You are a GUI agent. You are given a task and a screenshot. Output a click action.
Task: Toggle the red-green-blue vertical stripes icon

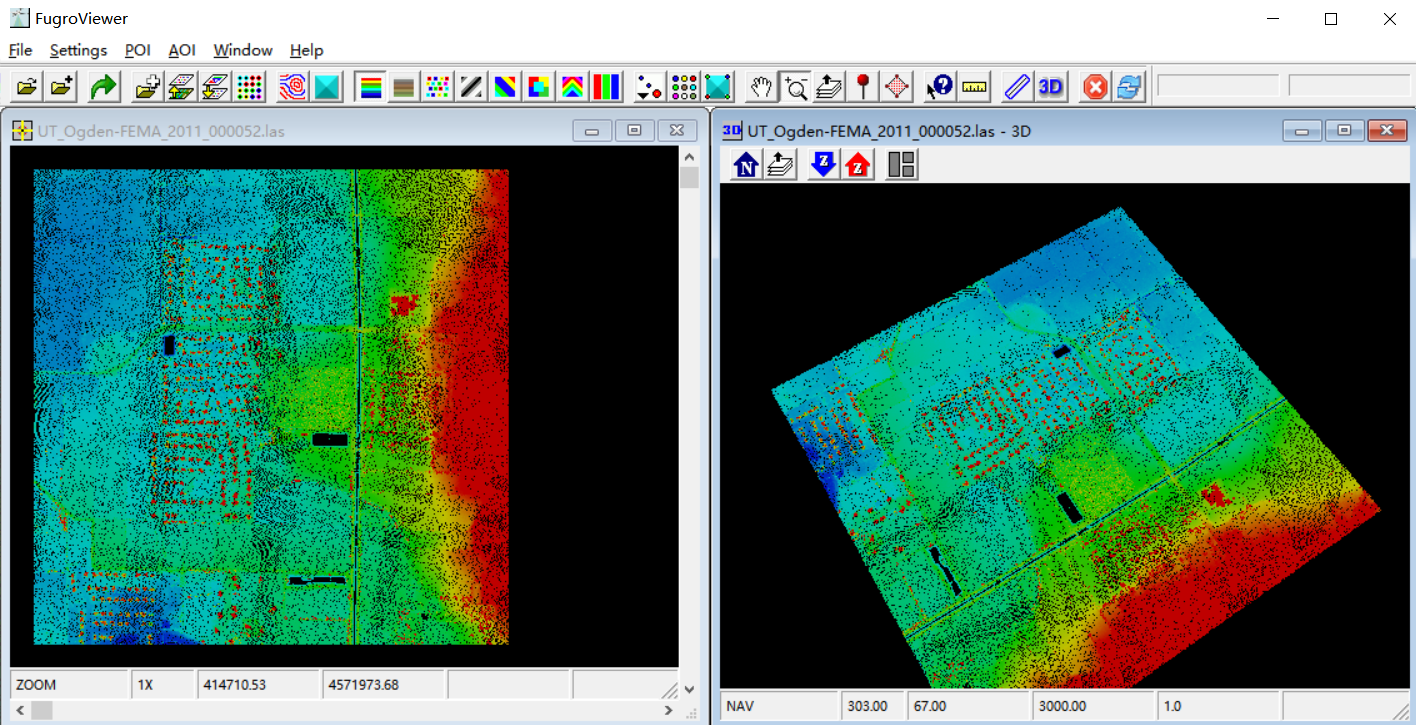click(607, 87)
